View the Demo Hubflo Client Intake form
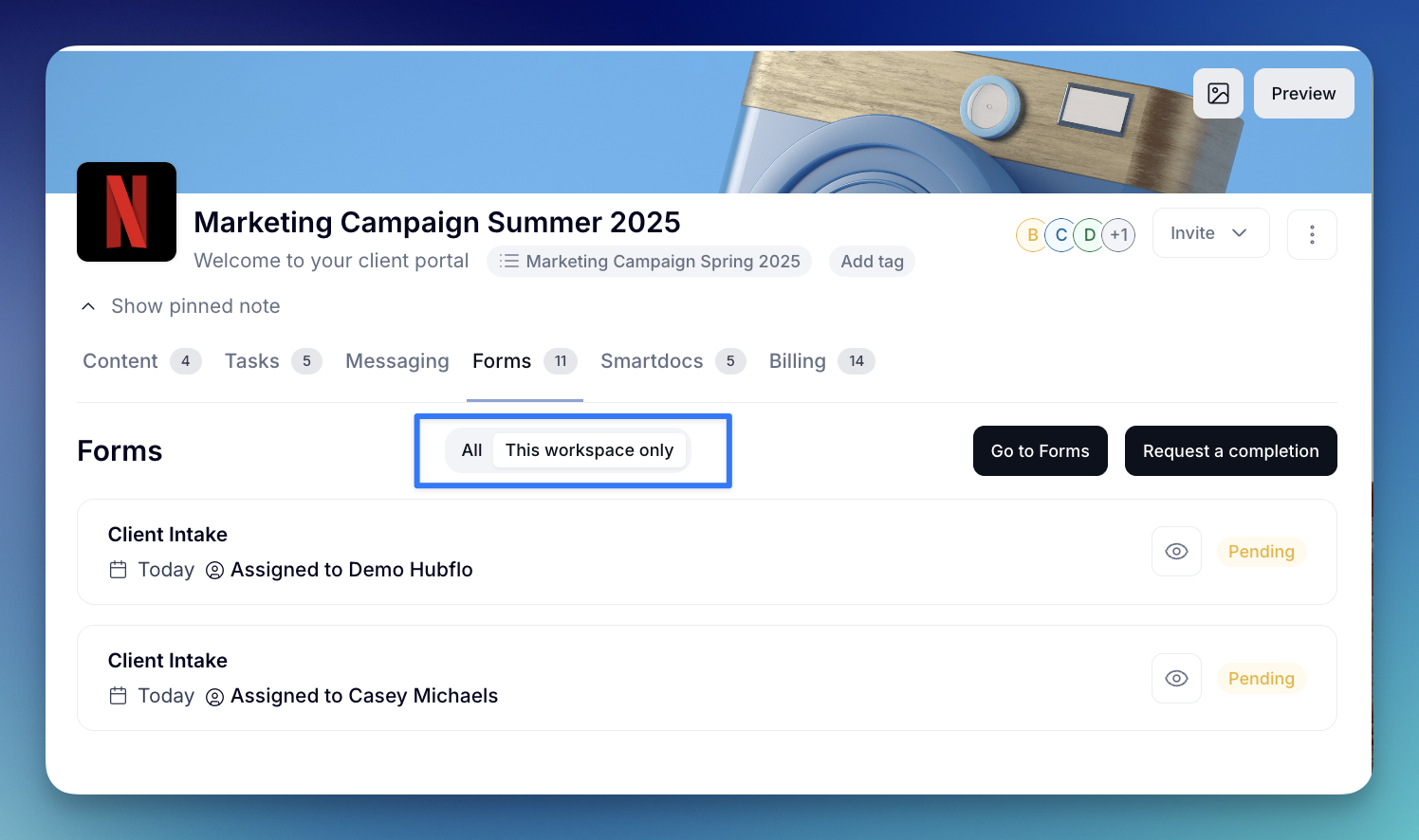This screenshot has height=840, width=1419. pos(1176,552)
